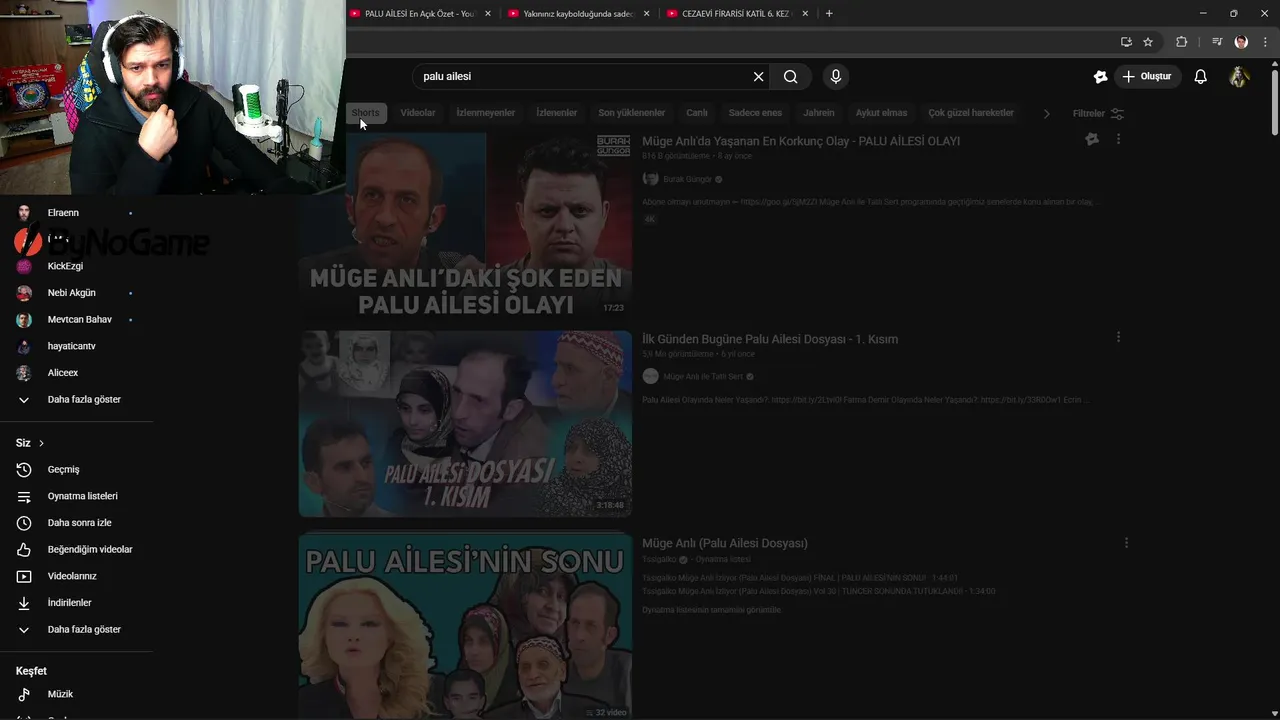The height and width of the screenshot is (720, 1280).
Task: Open the Chrome profile avatar
Action: [x=1241, y=42]
